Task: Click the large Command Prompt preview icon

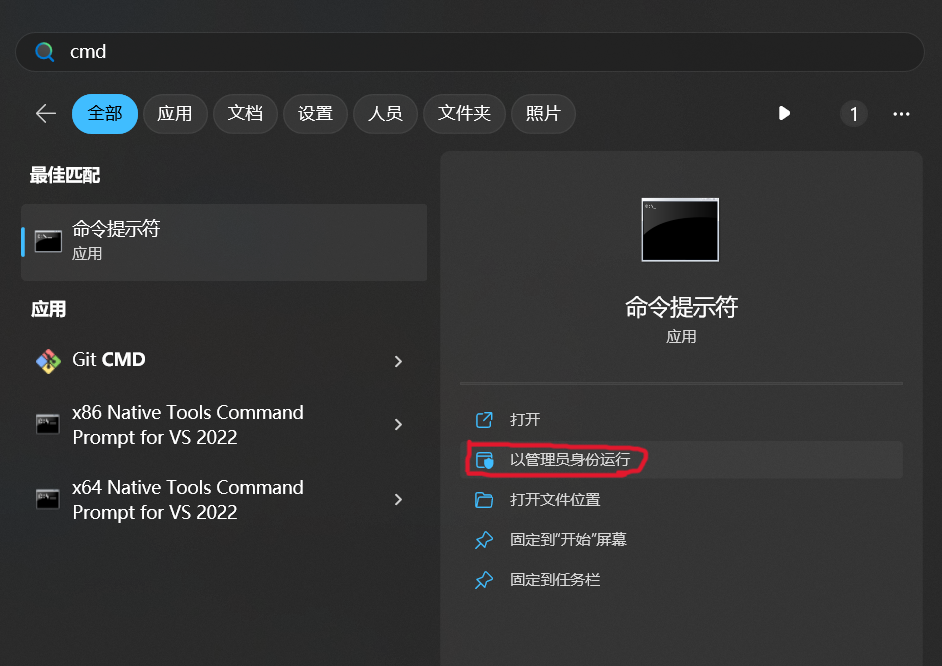Action: click(x=680, y=230)
